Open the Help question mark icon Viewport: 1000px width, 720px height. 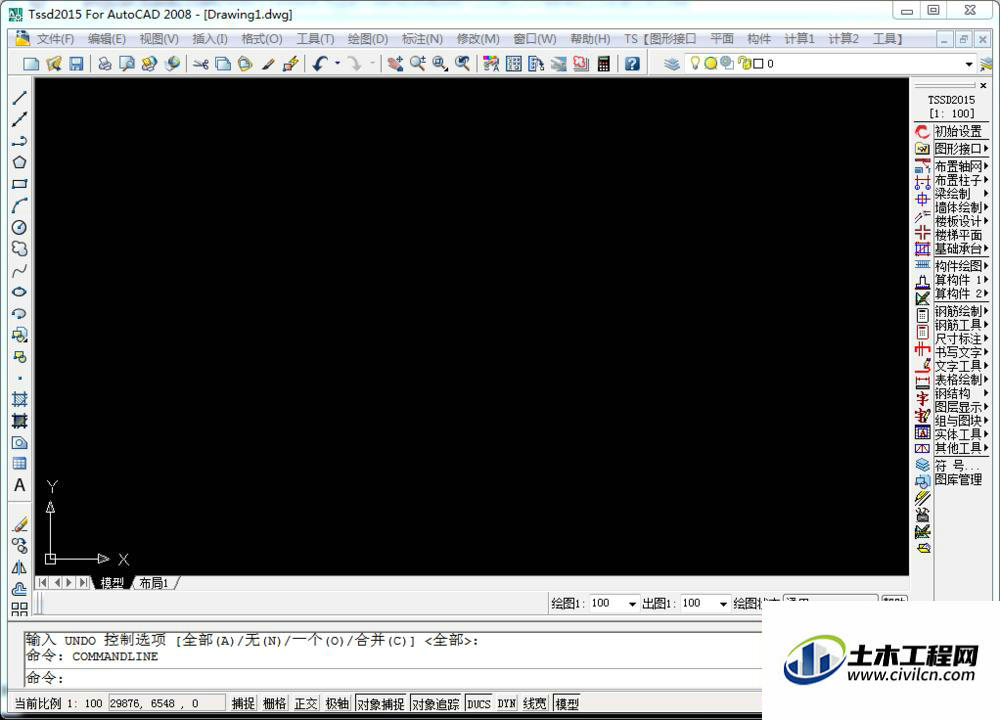632,64
